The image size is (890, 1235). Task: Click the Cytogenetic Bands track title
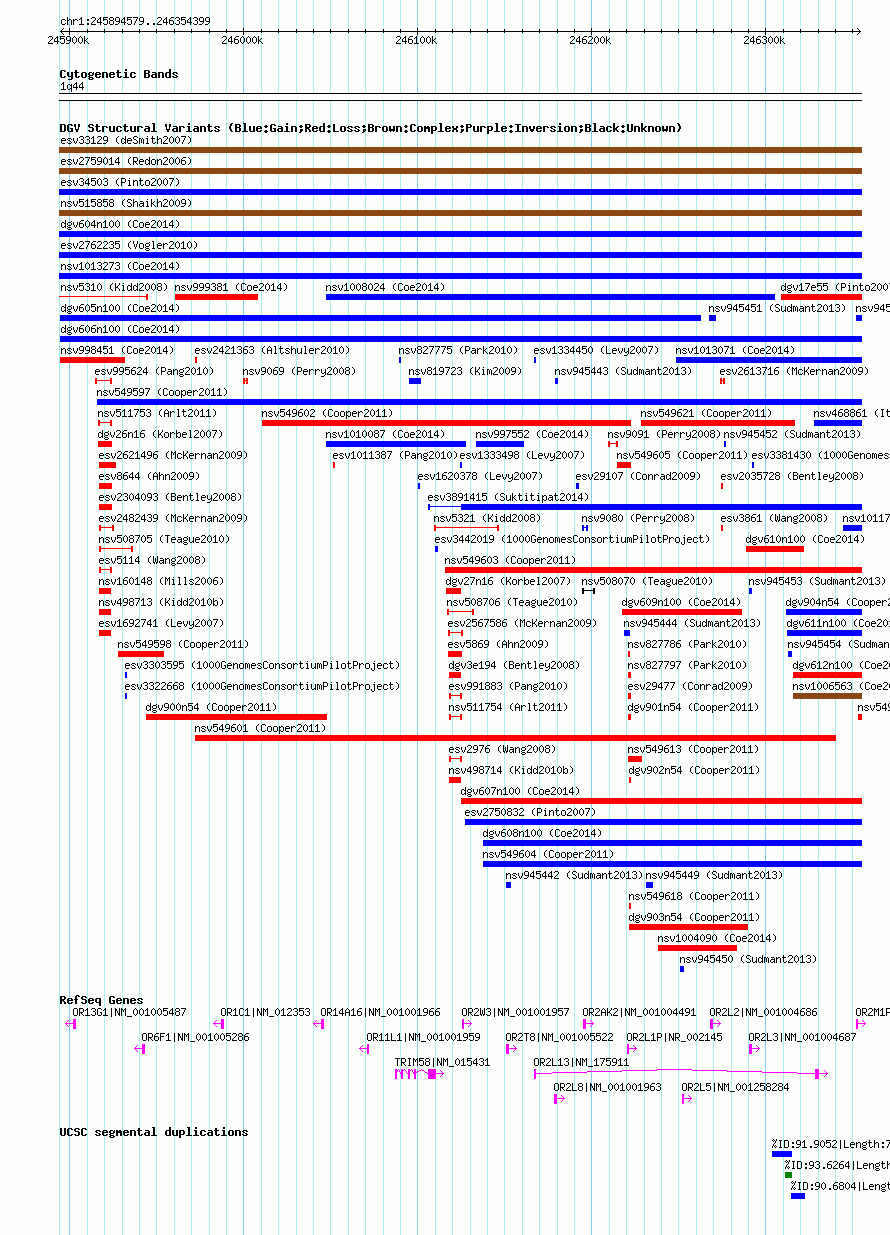(119, 74)
